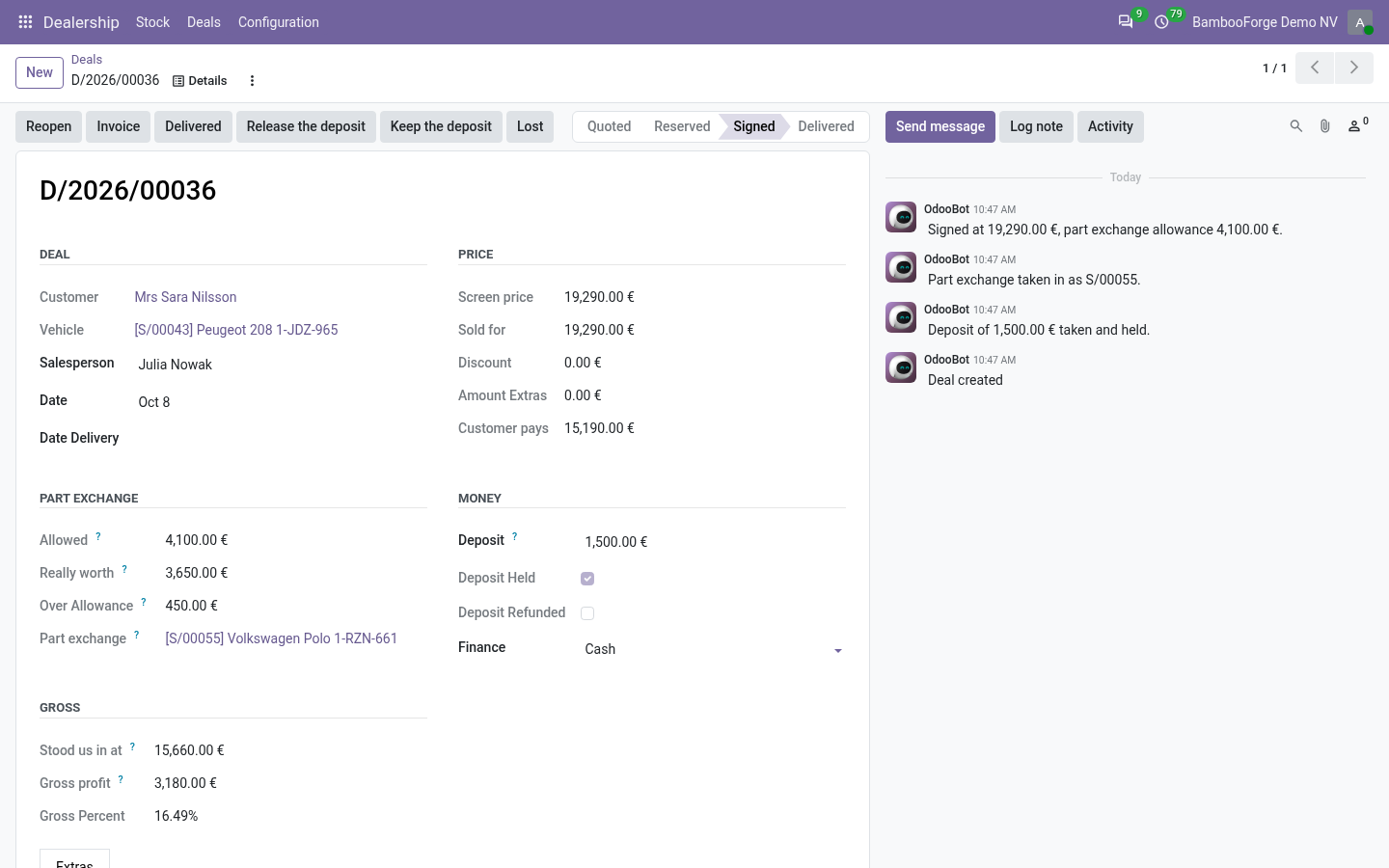Open the BambooForge Demo NV company switcher
The width and height of the screenshot is (1389, 868).
[1265, 22]
